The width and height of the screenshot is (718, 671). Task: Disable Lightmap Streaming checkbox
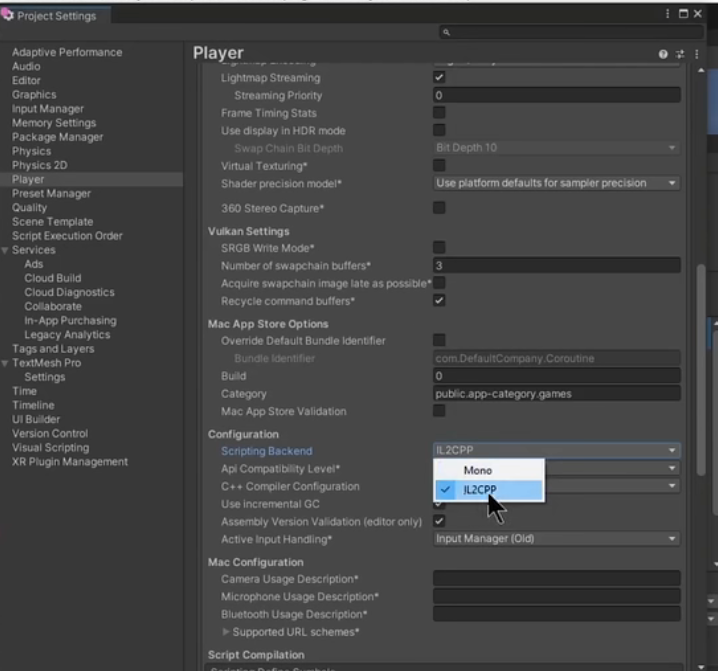(439, 78)
